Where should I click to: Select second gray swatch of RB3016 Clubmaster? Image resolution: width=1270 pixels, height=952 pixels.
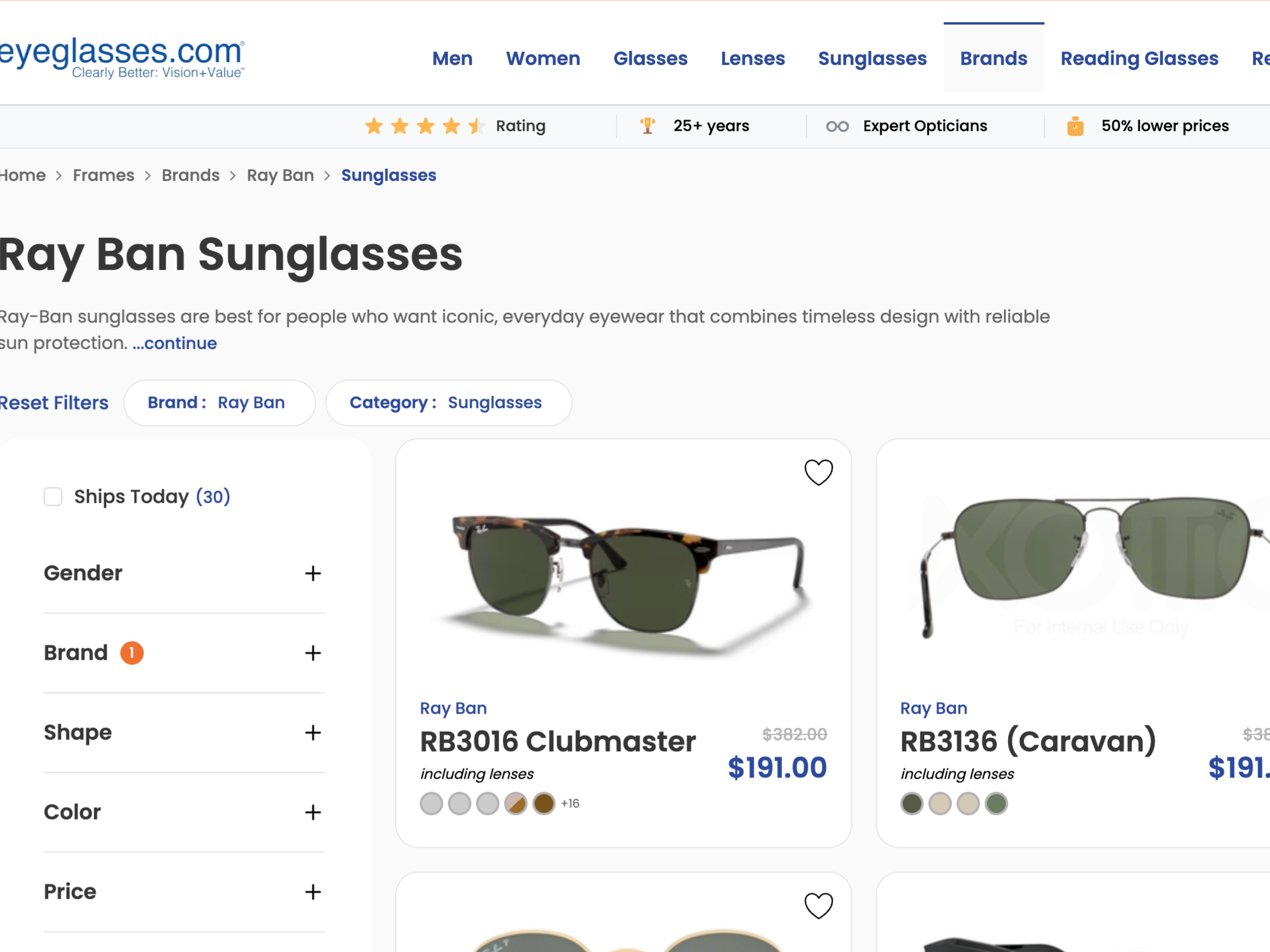pyautogui.click(x=459, y=804)
